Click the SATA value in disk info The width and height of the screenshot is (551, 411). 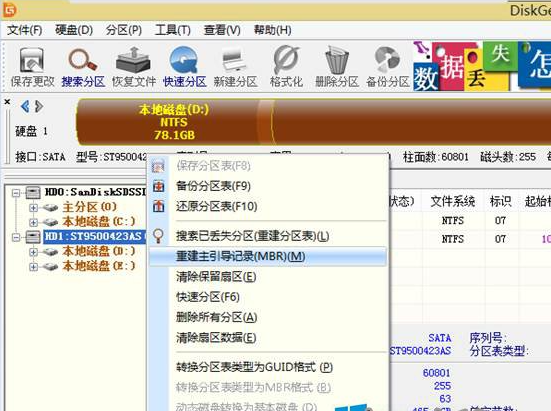(440, 338)
